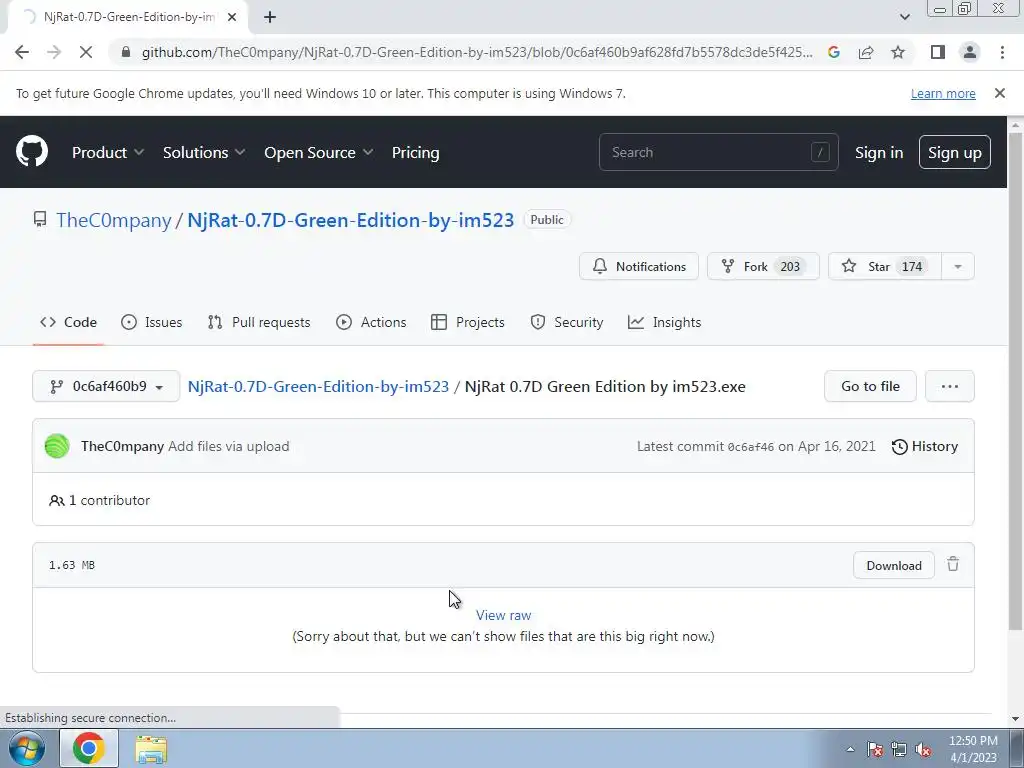Open the Windows Start menu
Screen dimensions: 1024x768
(26, 748)
